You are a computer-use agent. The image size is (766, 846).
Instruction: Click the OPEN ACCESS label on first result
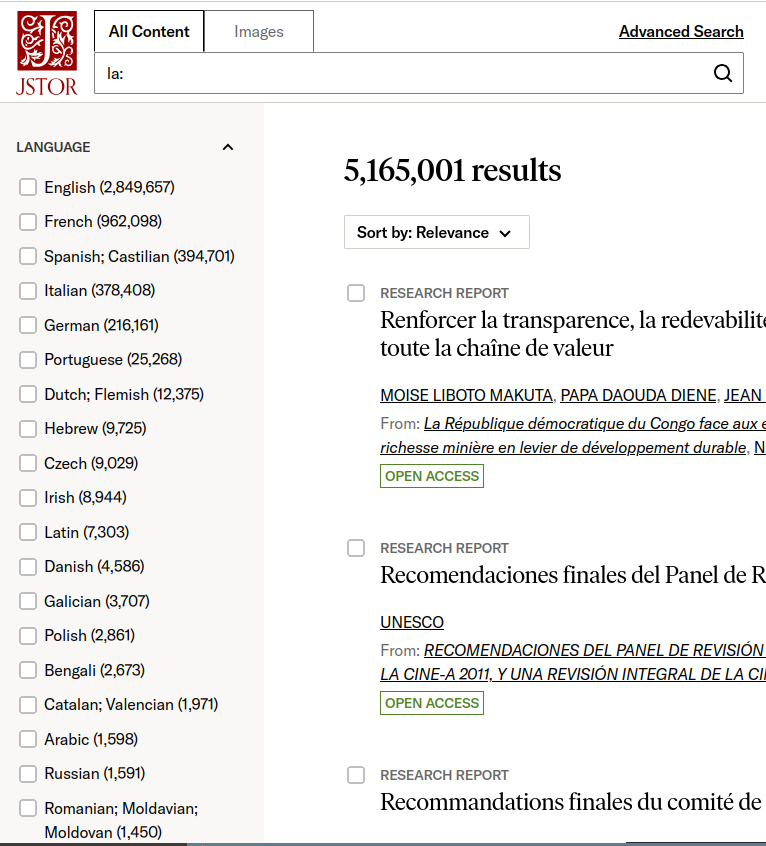click(x=431, y=476)
